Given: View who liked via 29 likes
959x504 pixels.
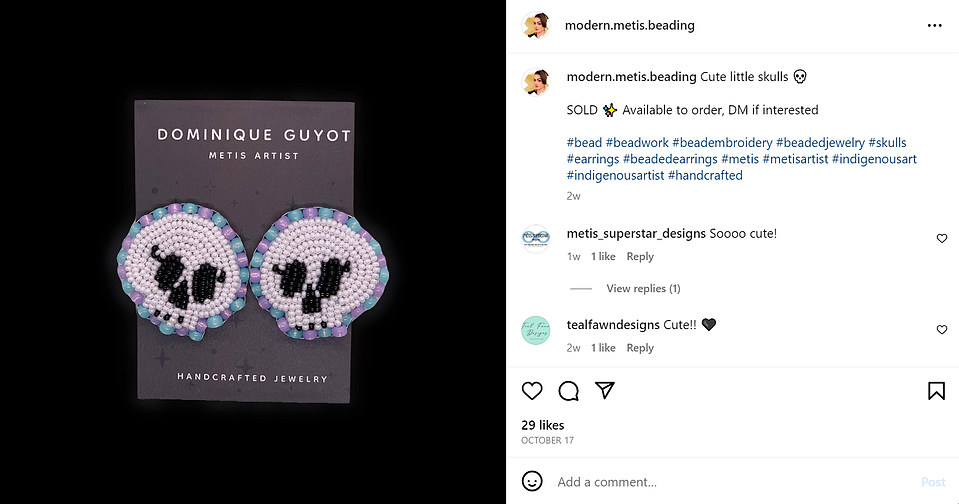Looking at the screenshot, I should point(542,425).
